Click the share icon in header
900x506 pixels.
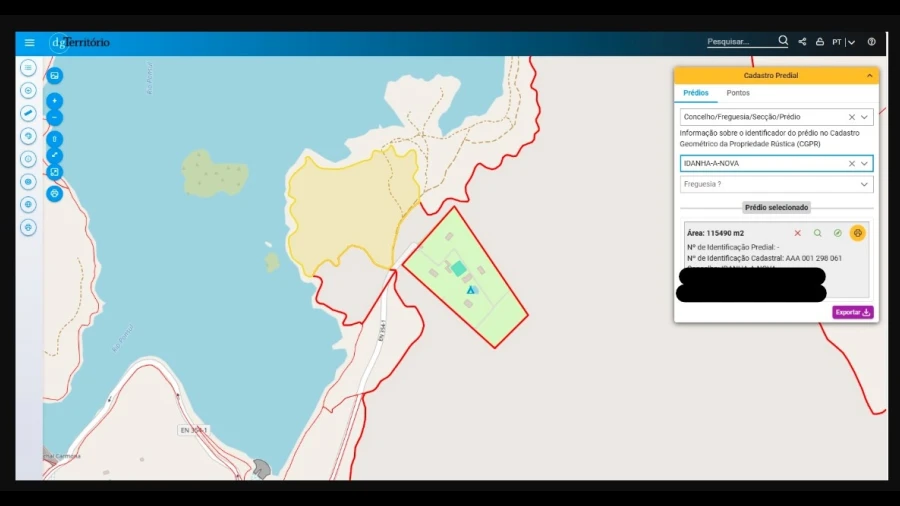tap(802, 42)
